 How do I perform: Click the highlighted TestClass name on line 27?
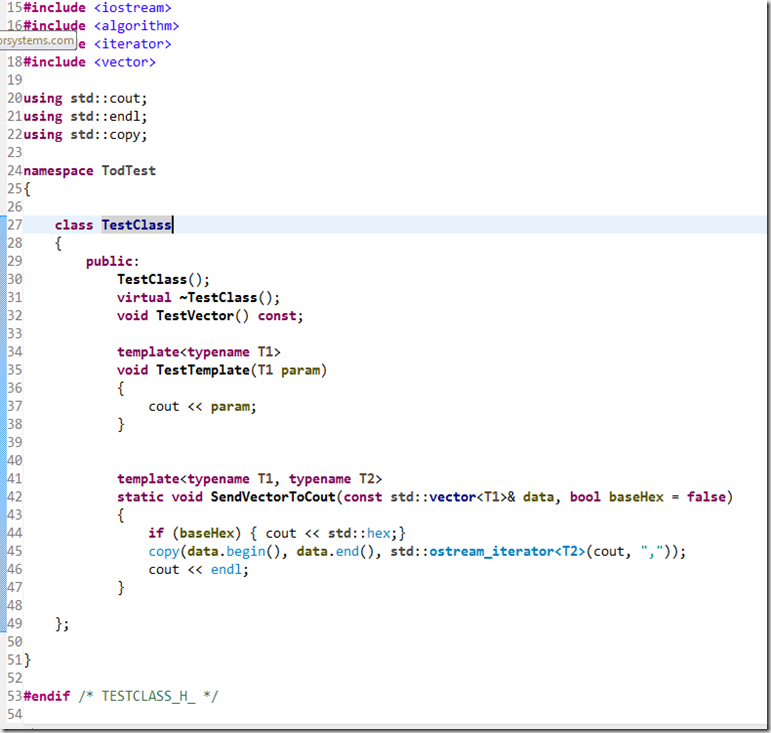(137, 225)
